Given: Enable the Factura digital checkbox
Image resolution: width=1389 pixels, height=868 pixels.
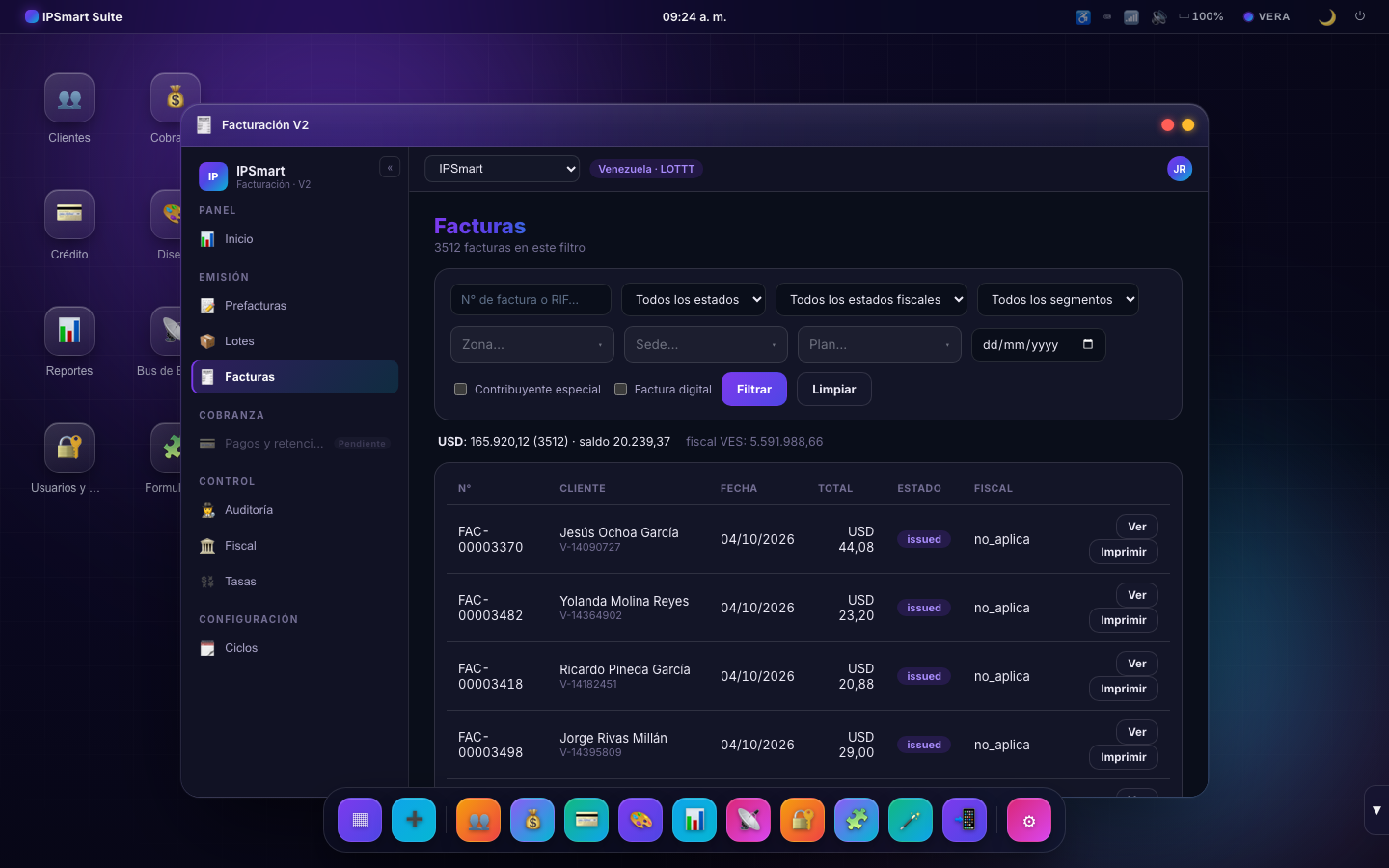Looking at the screenshot, I should tap(621, 390).
